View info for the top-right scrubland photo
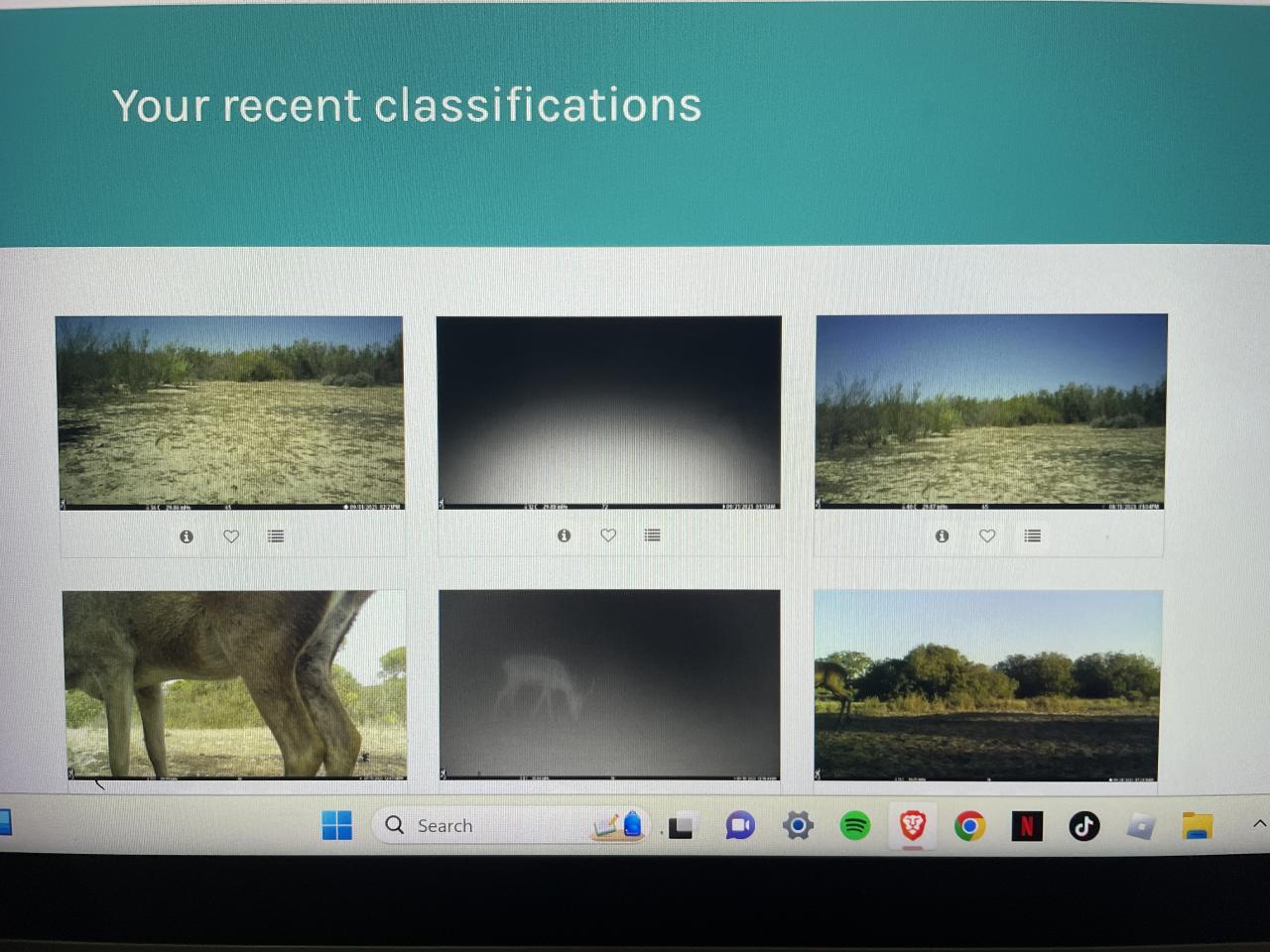 (943, 536)
